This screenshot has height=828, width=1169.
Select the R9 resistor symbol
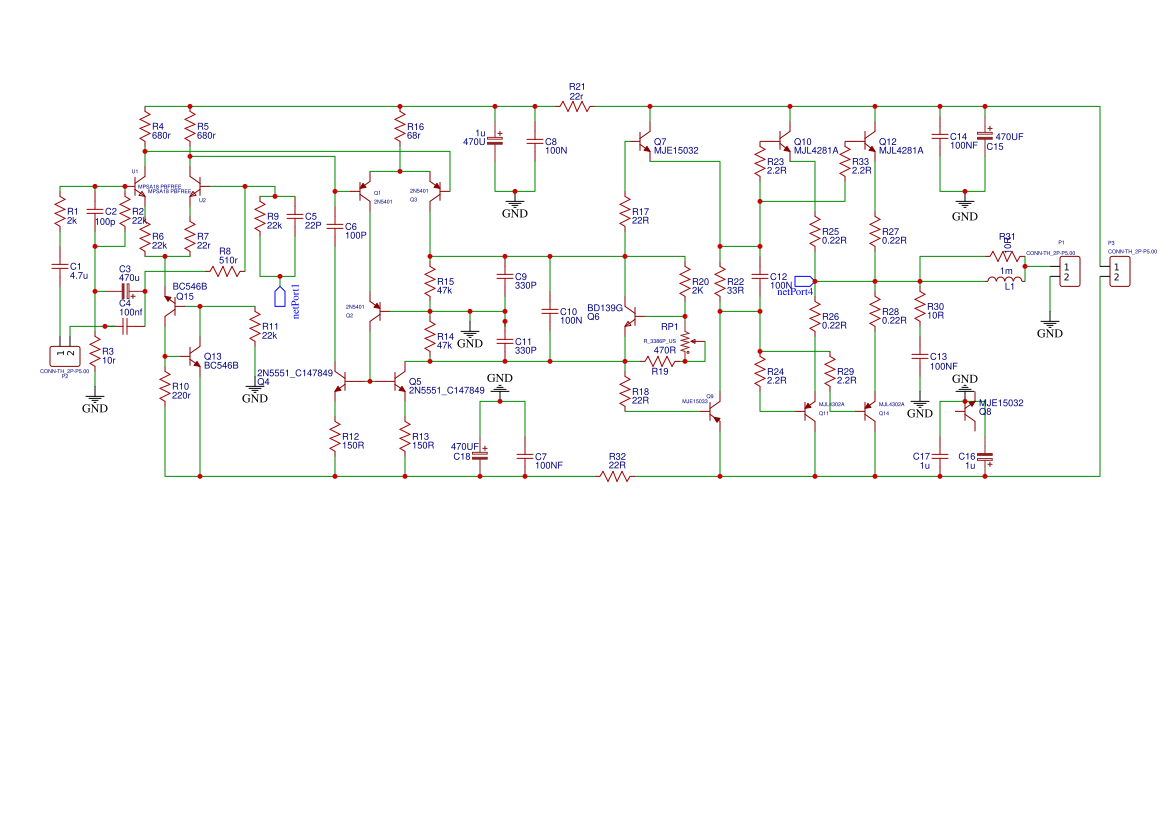[x=260, y=216]
